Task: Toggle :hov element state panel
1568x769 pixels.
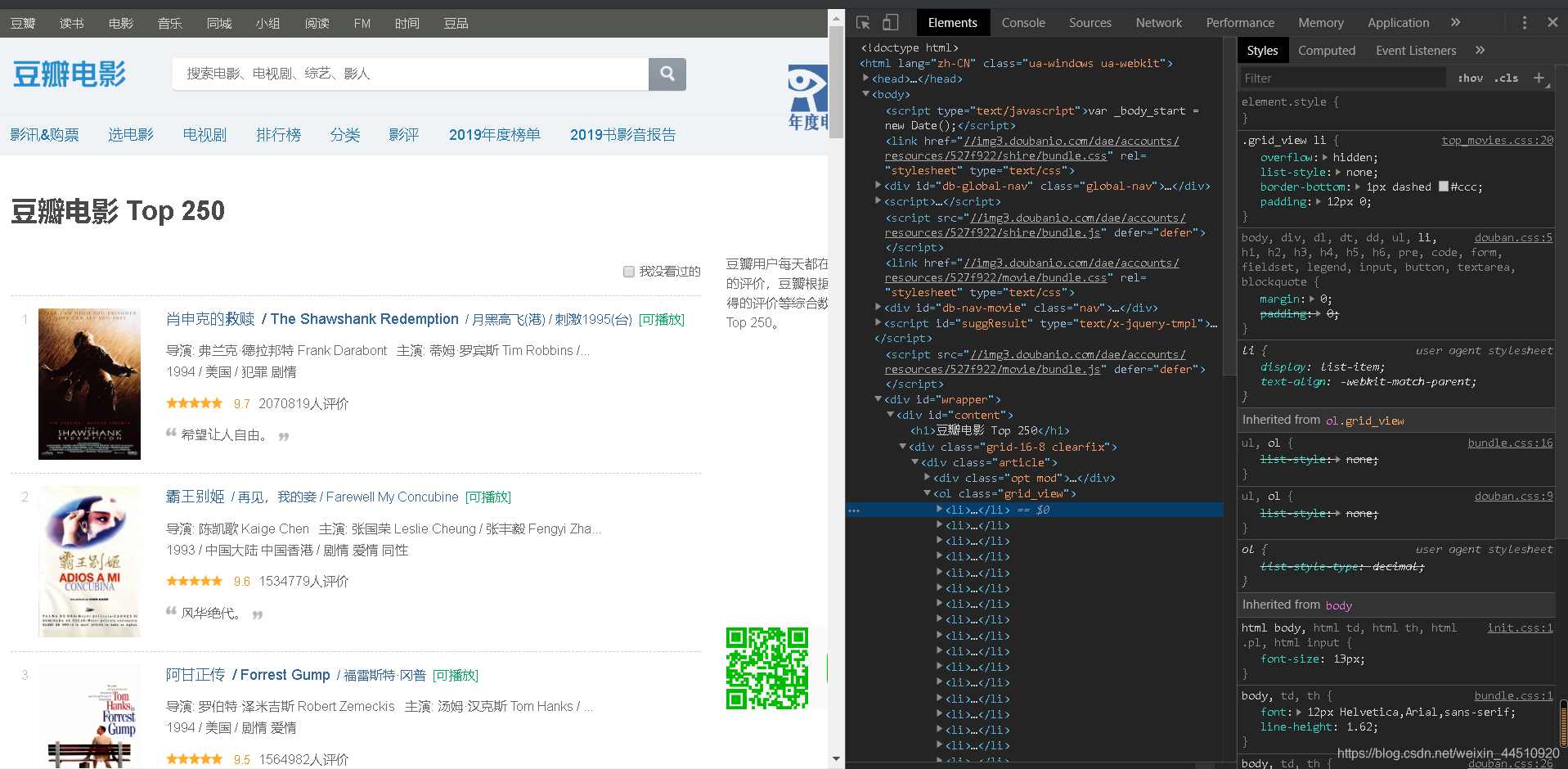Action: pyautogui.click(x=1470, y=79)
